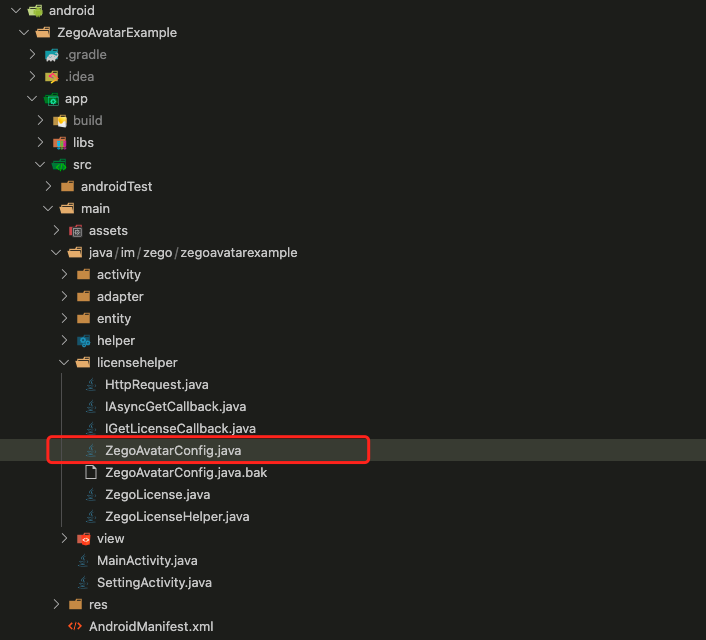Click the Java icon beside HttpRequest.java

pyautogui.click(x=91, y=385)
